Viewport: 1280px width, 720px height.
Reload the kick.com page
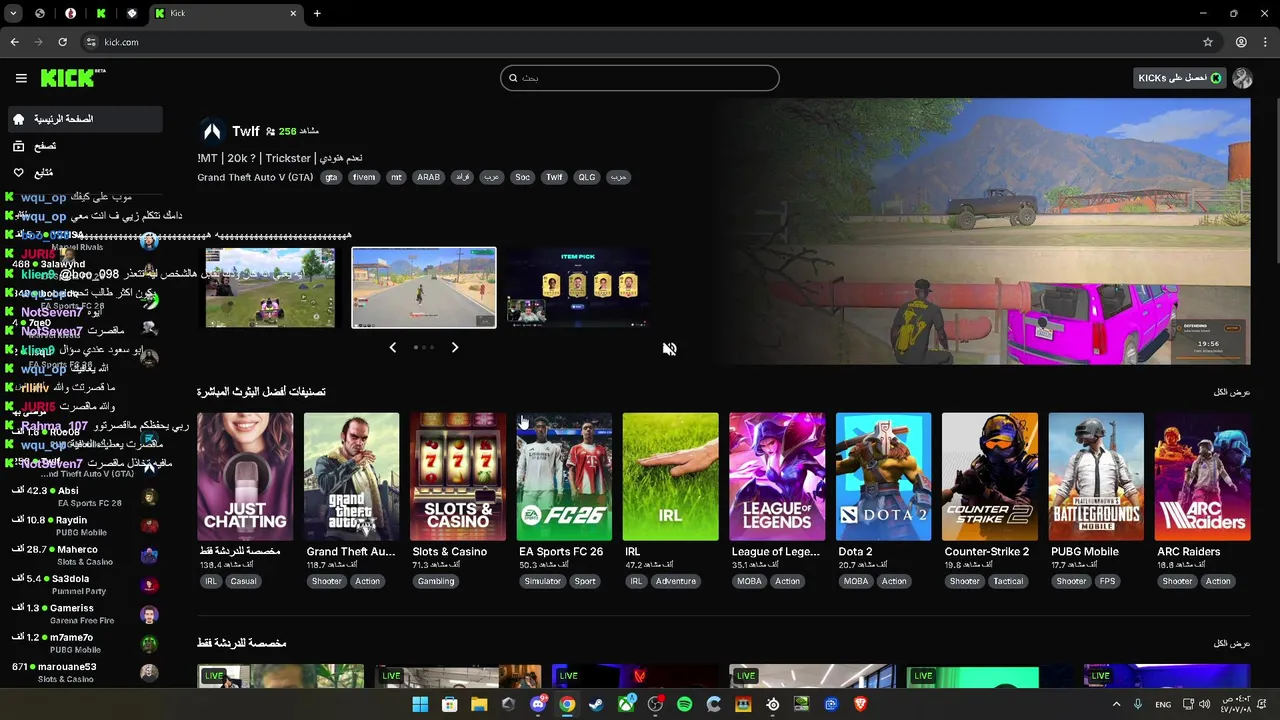pos(62,42)
